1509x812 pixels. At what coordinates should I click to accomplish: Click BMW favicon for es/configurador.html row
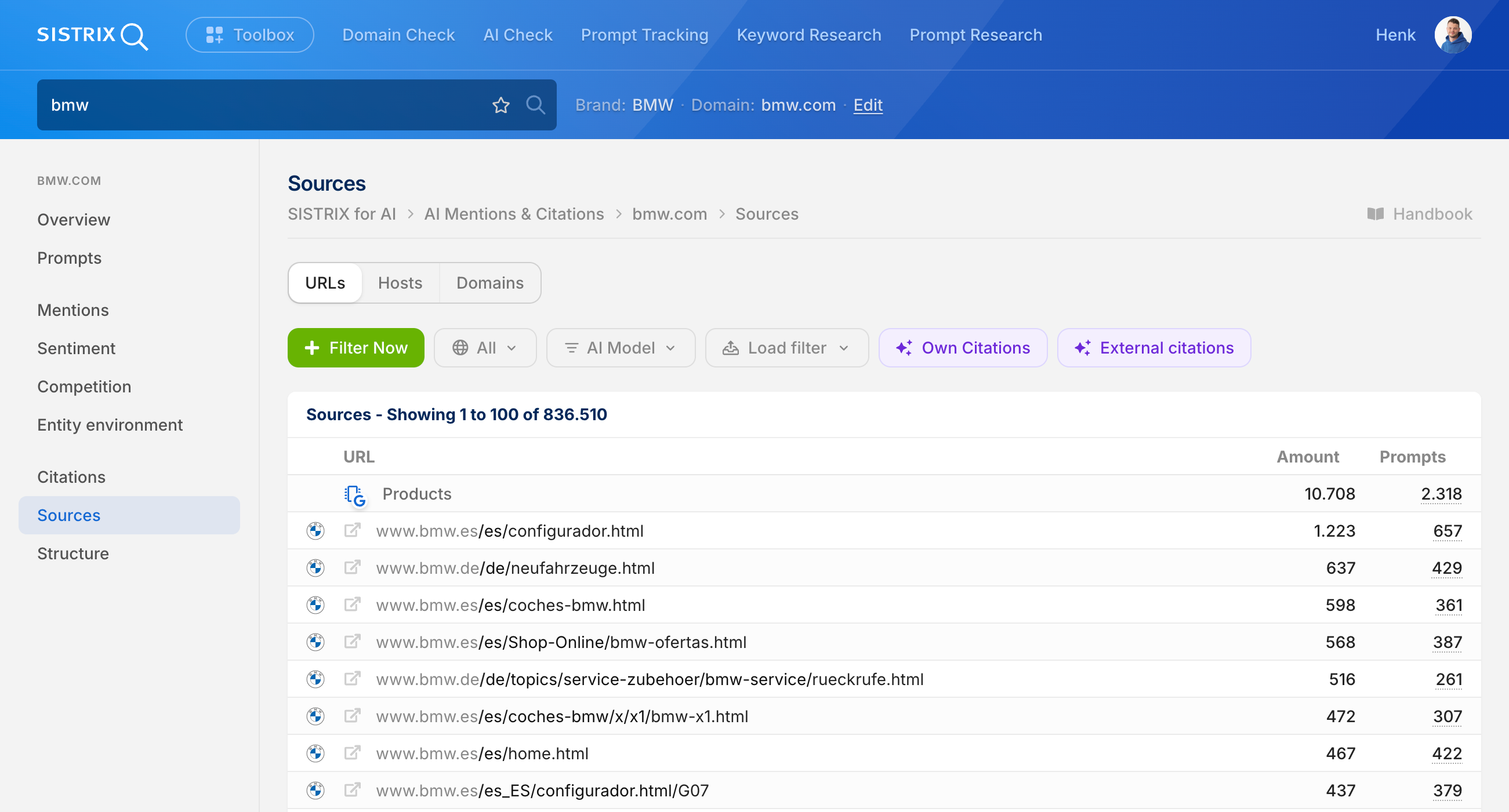(x=315, y=530)
